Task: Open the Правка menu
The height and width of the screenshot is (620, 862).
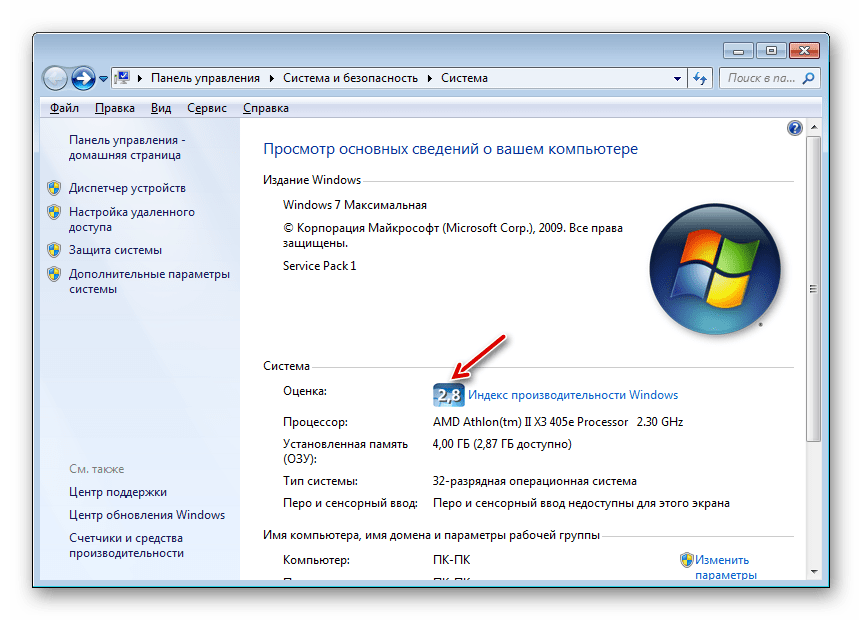Action: (115, 108)
